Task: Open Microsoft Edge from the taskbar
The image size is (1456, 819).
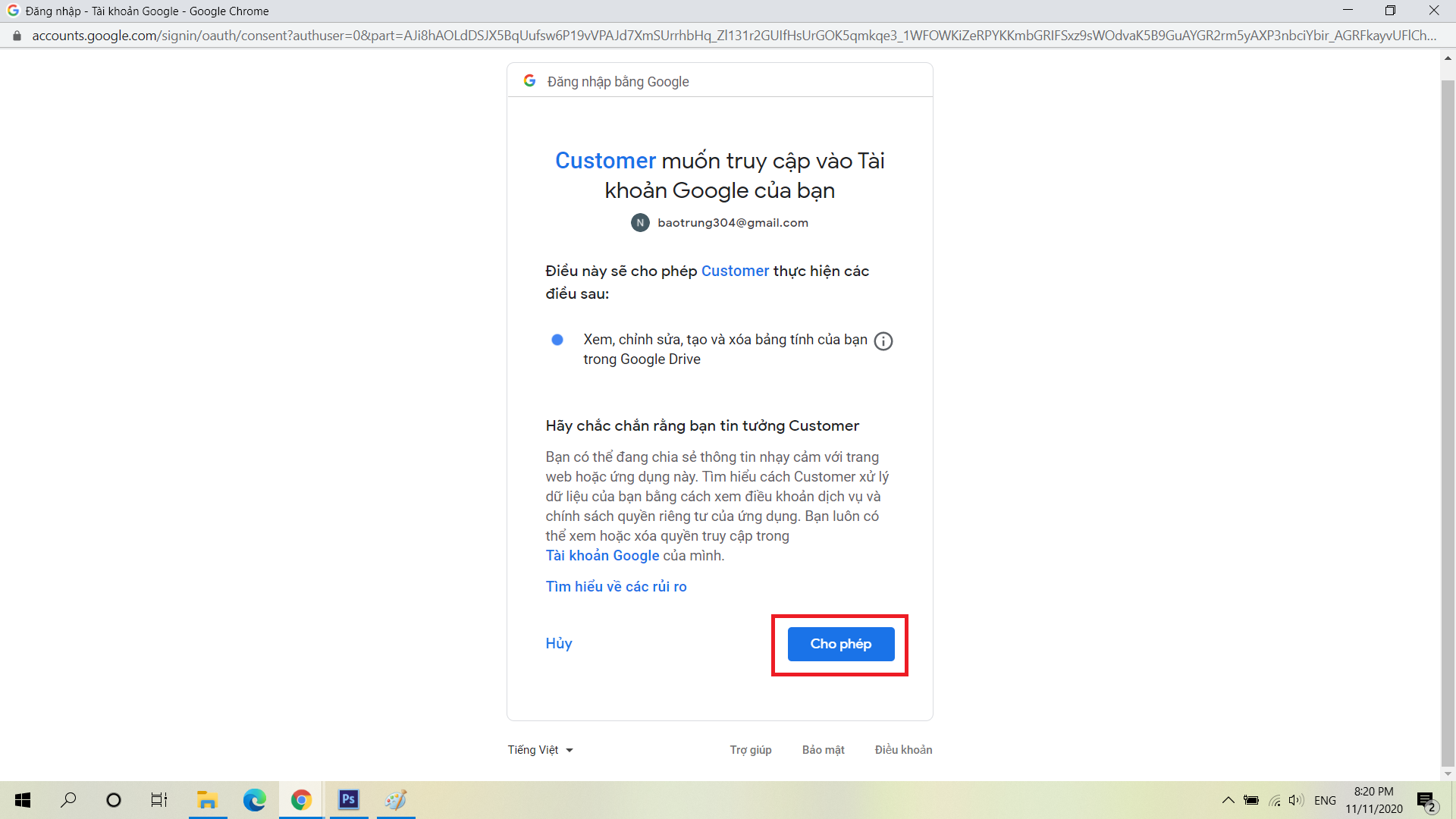Action: [254, 799]
